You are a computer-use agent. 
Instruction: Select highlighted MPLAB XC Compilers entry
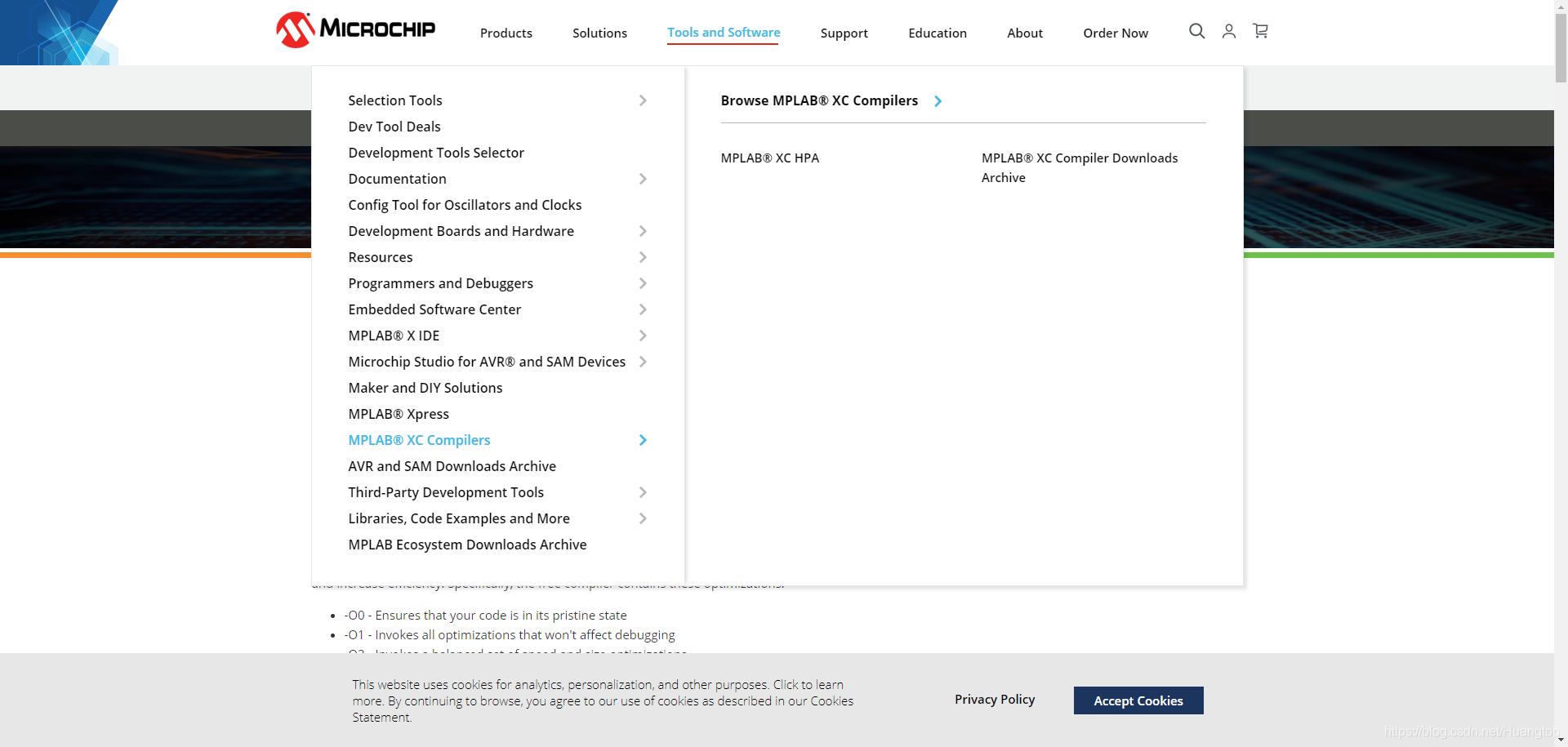tap(419, 440)
